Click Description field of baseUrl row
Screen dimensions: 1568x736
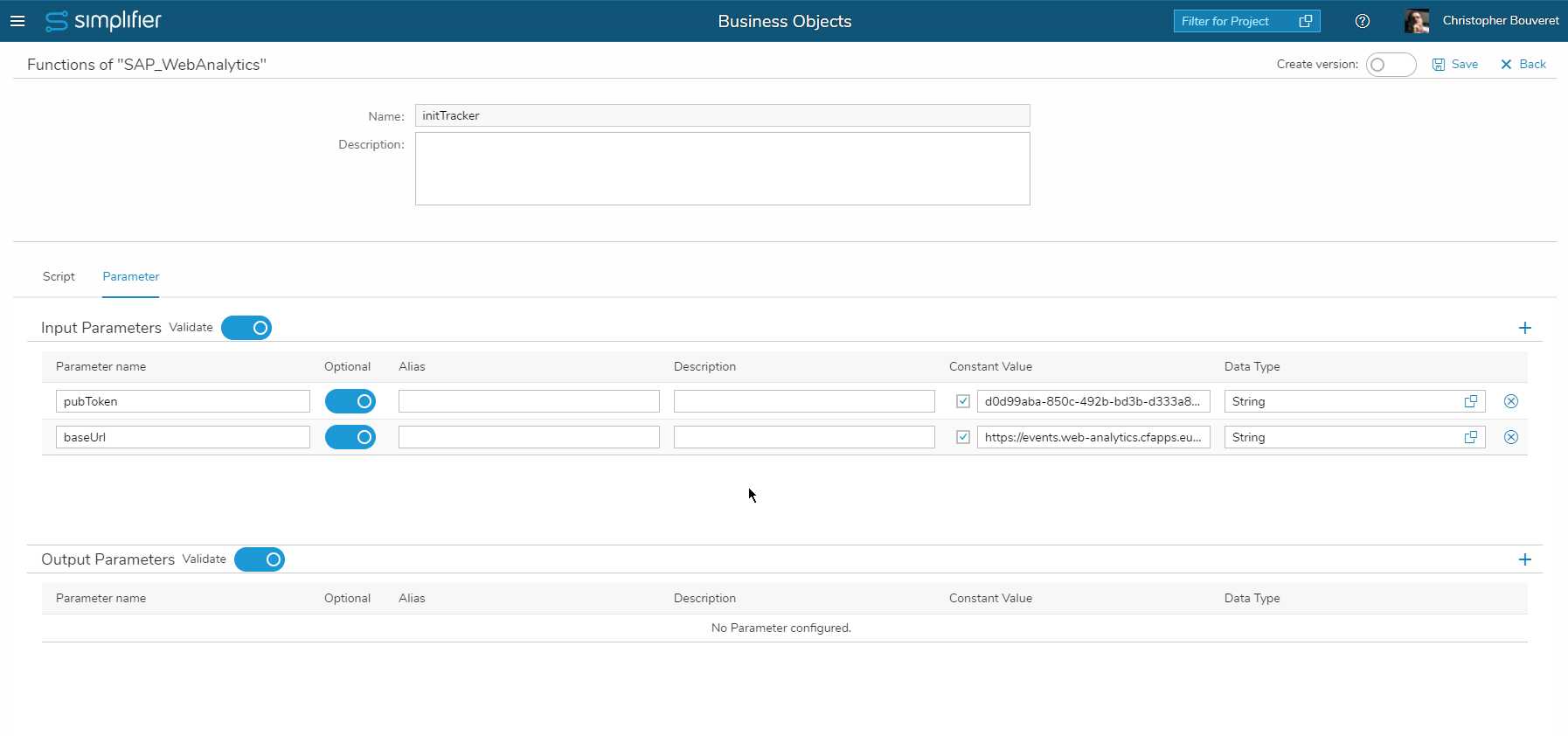pyautogui.click(x=804, y=437)
